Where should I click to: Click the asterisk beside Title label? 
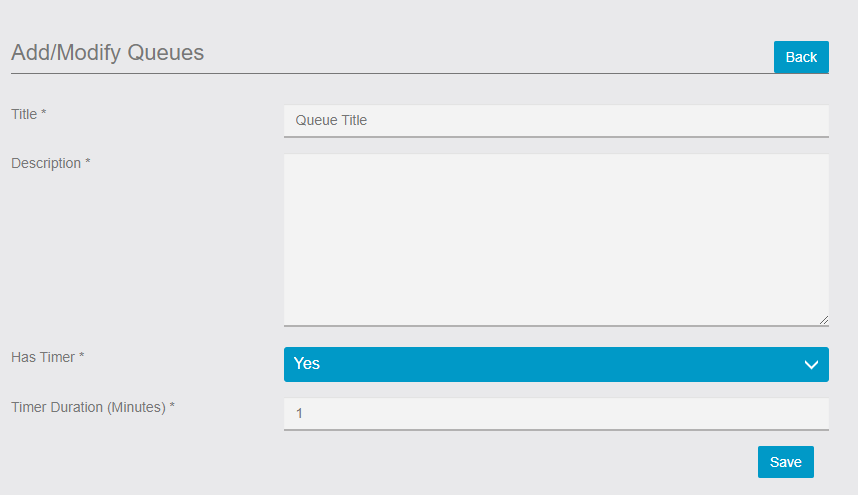coord(44,112)
